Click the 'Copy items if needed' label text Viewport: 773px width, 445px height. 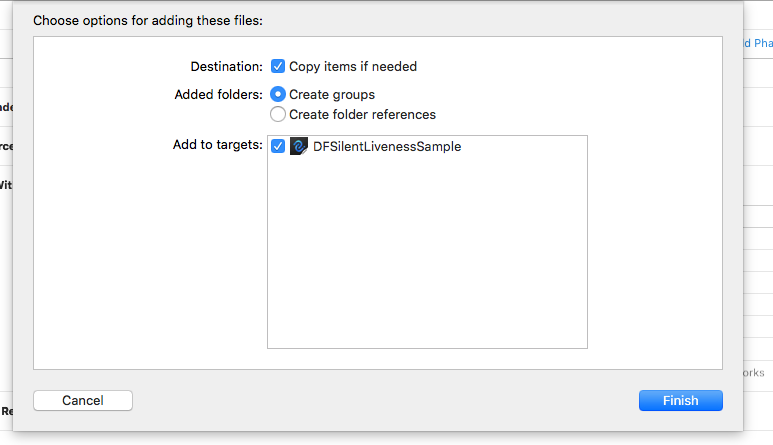(x=353, y=67)
